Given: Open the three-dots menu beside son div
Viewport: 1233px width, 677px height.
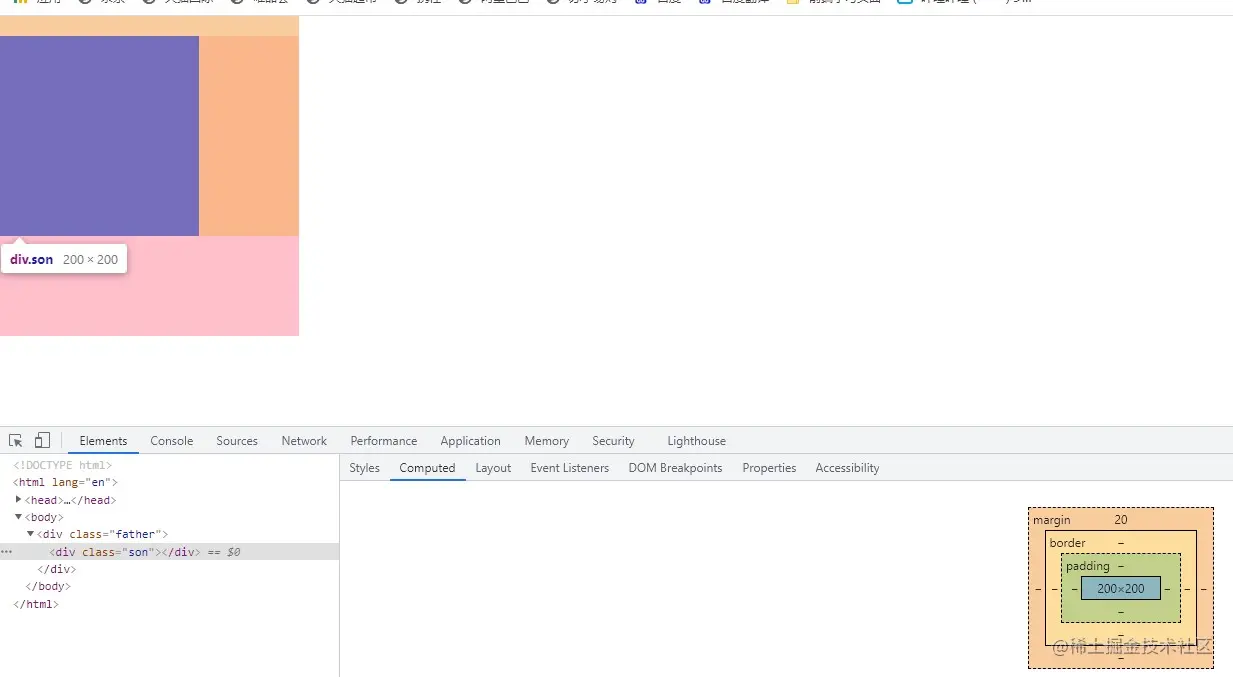Looking at the screenshot, I should 7,552.
